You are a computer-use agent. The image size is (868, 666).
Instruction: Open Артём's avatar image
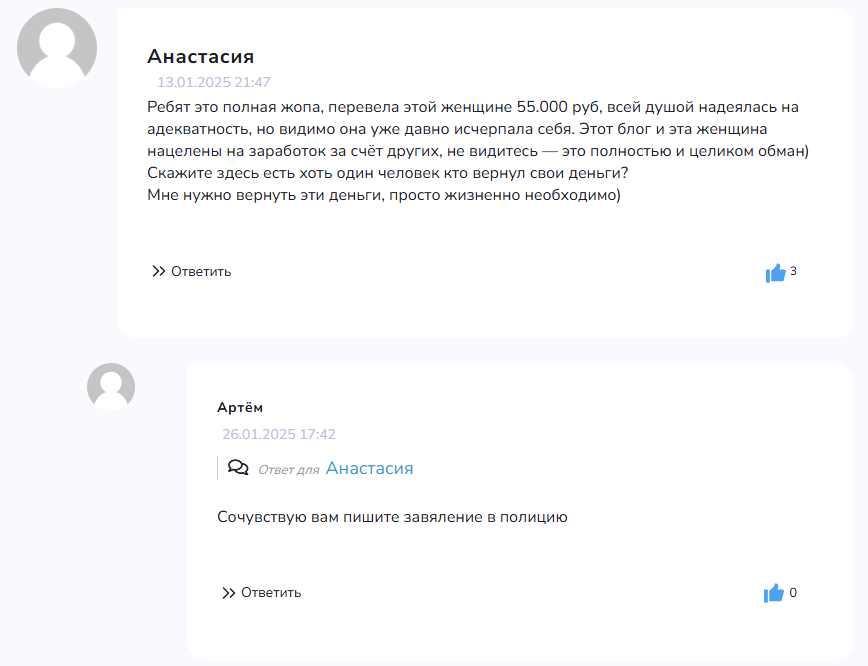(x=111, y=387)
